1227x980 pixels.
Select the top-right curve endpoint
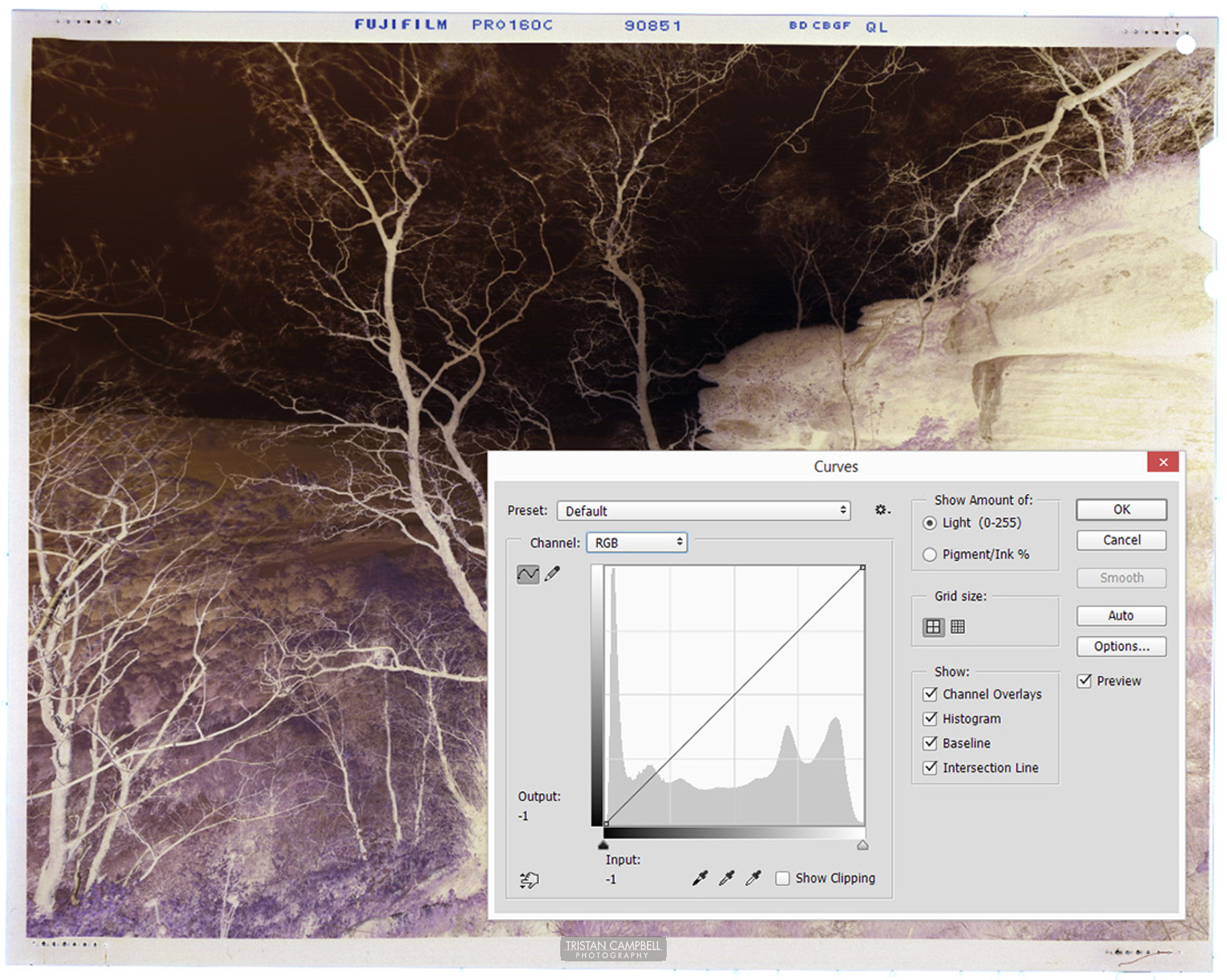coord(862,567)
